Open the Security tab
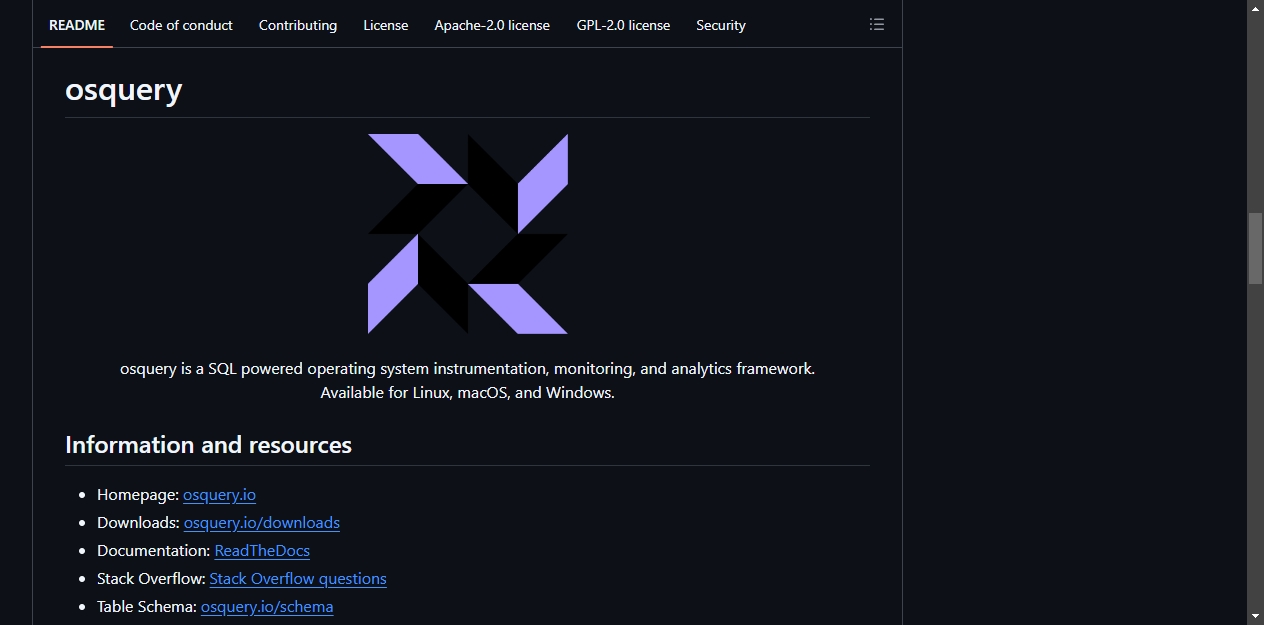1264x625 pixels. (x=721, y=25)
